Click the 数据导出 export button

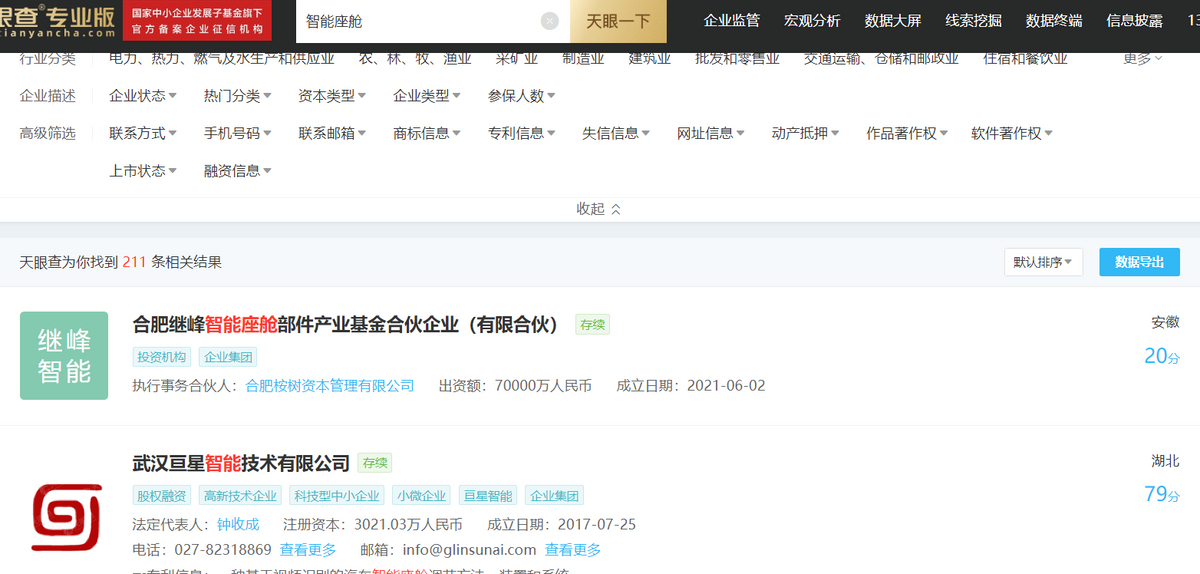[x=1139, y=262]
